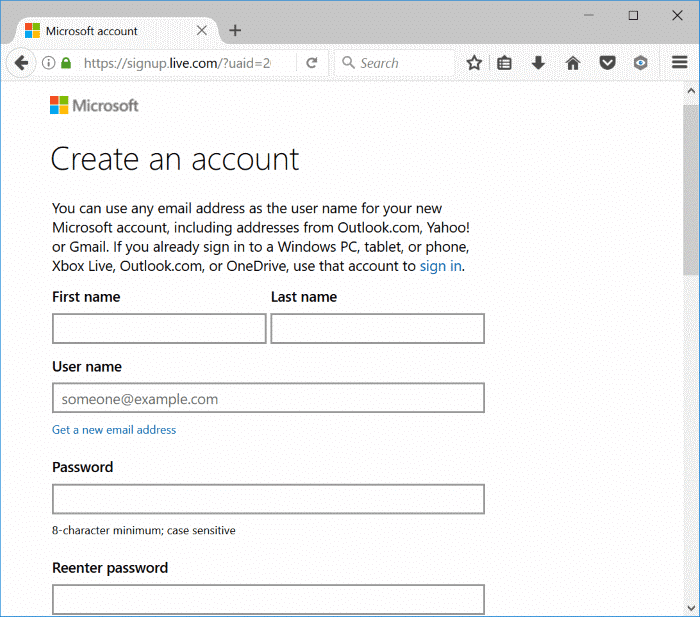Click the browser window's X close button
The height and width of the screenshot is (617, 700).
677,16
